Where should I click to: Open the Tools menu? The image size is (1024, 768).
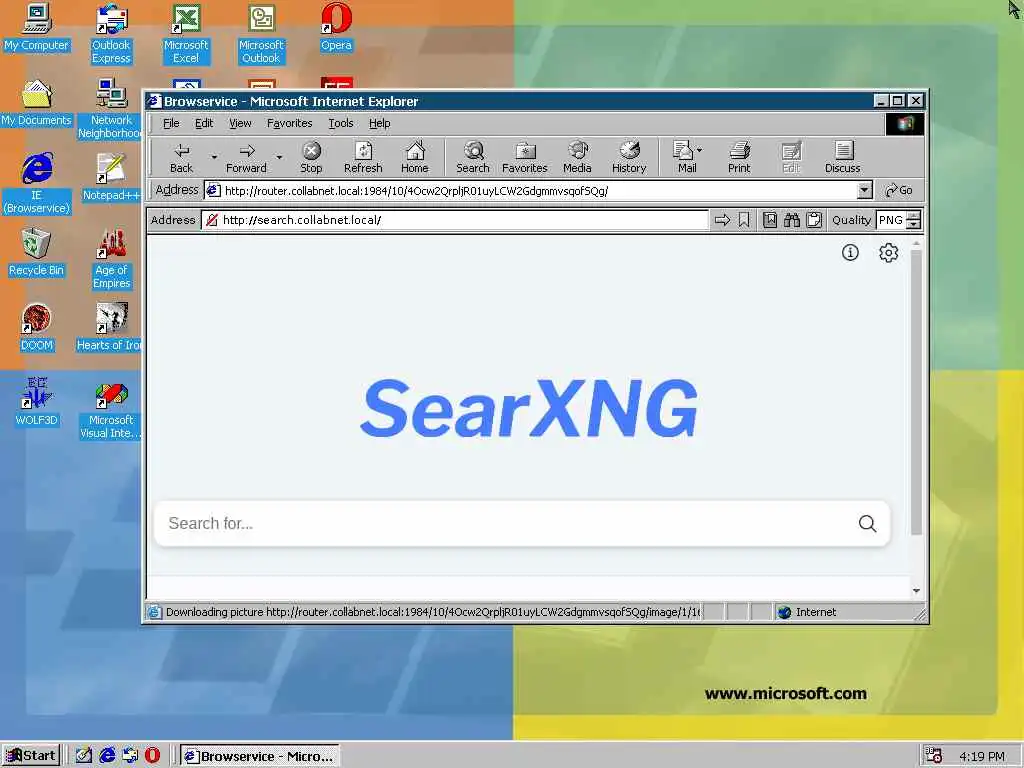pos(340,123)
